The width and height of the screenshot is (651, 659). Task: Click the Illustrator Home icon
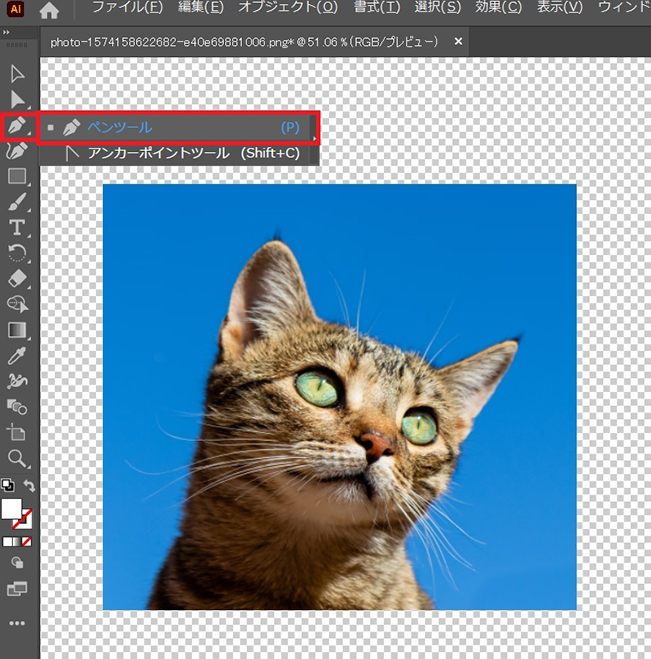tap(49, 11)
